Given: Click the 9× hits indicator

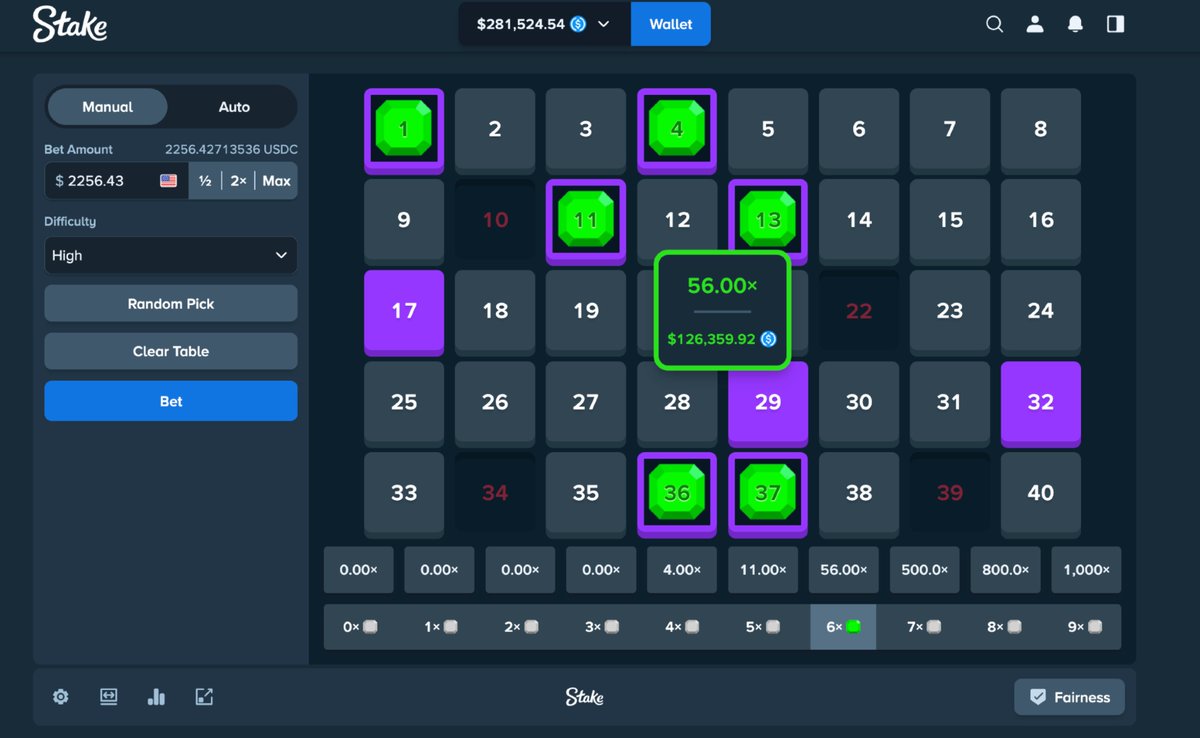Looking at the screenshot, I should (x=1086, y=627).
